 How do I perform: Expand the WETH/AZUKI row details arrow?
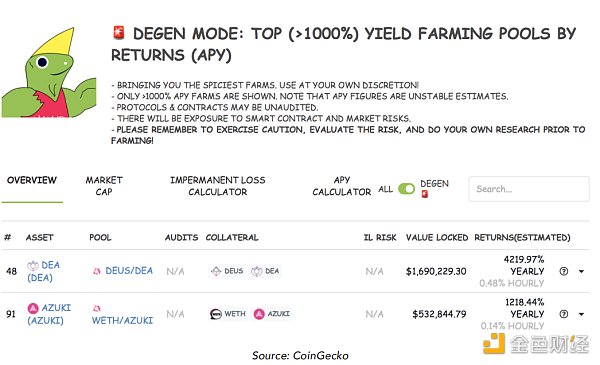(x=581, y=314)
